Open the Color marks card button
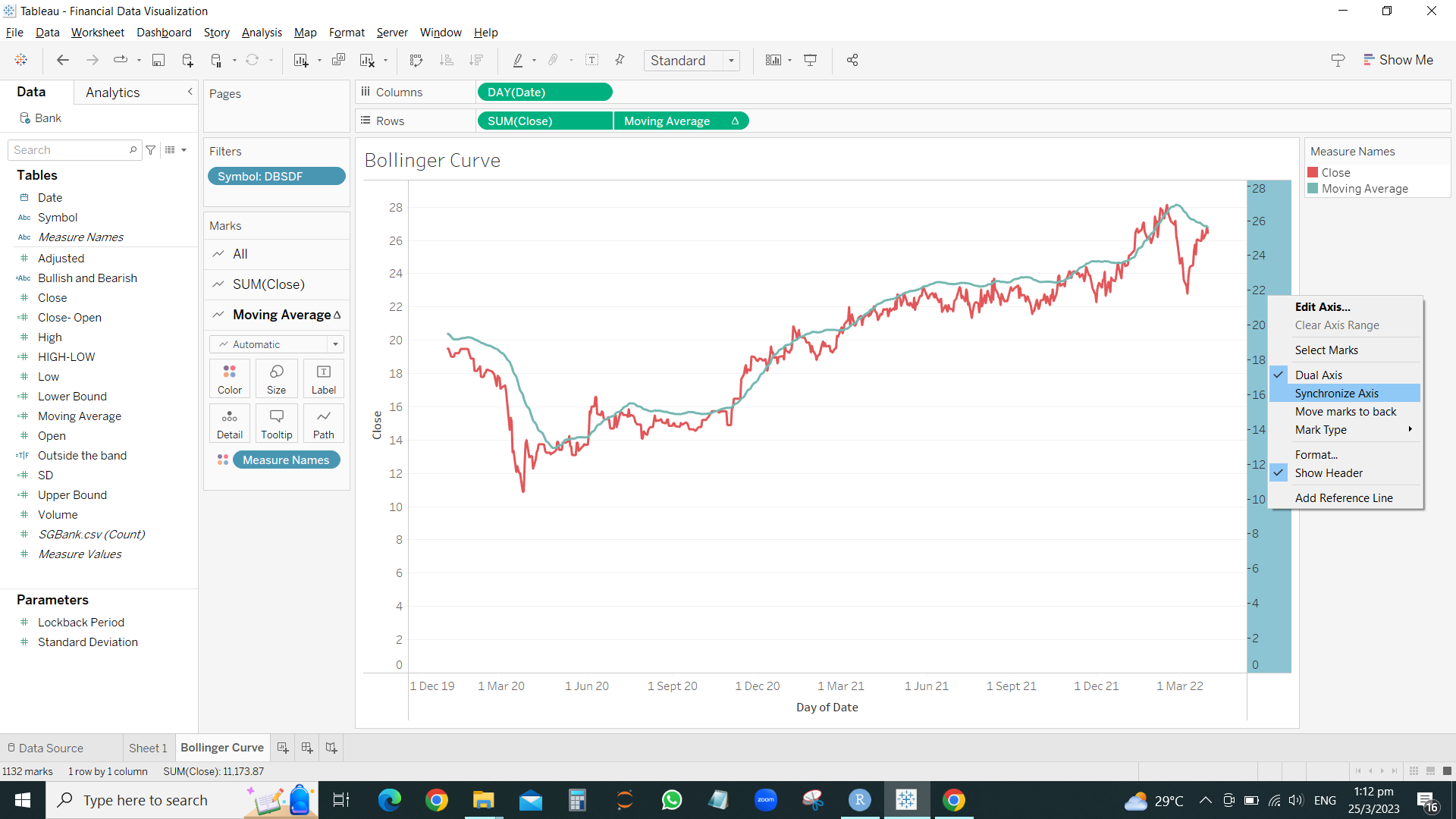Image resolution: width=1456 pixels, height=819 pixels. (x=230, y=378)
